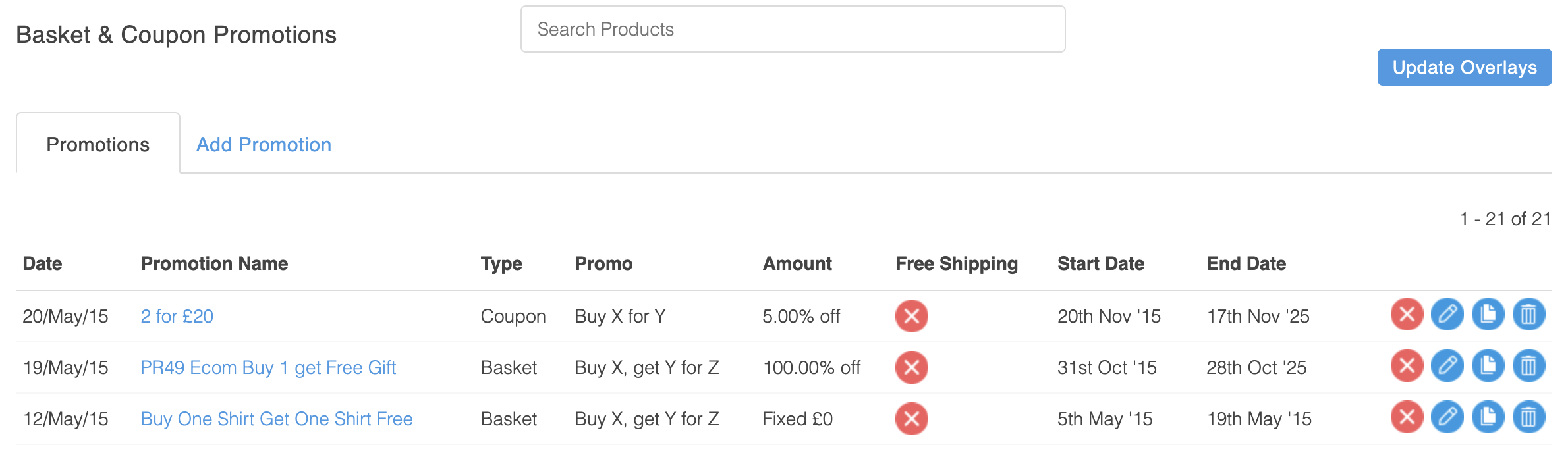Duplicate Buy One Shirt Get One Shirt Free
Image resolution: width=1568 pixels, height=449 pixels.
click(1488, 417)
